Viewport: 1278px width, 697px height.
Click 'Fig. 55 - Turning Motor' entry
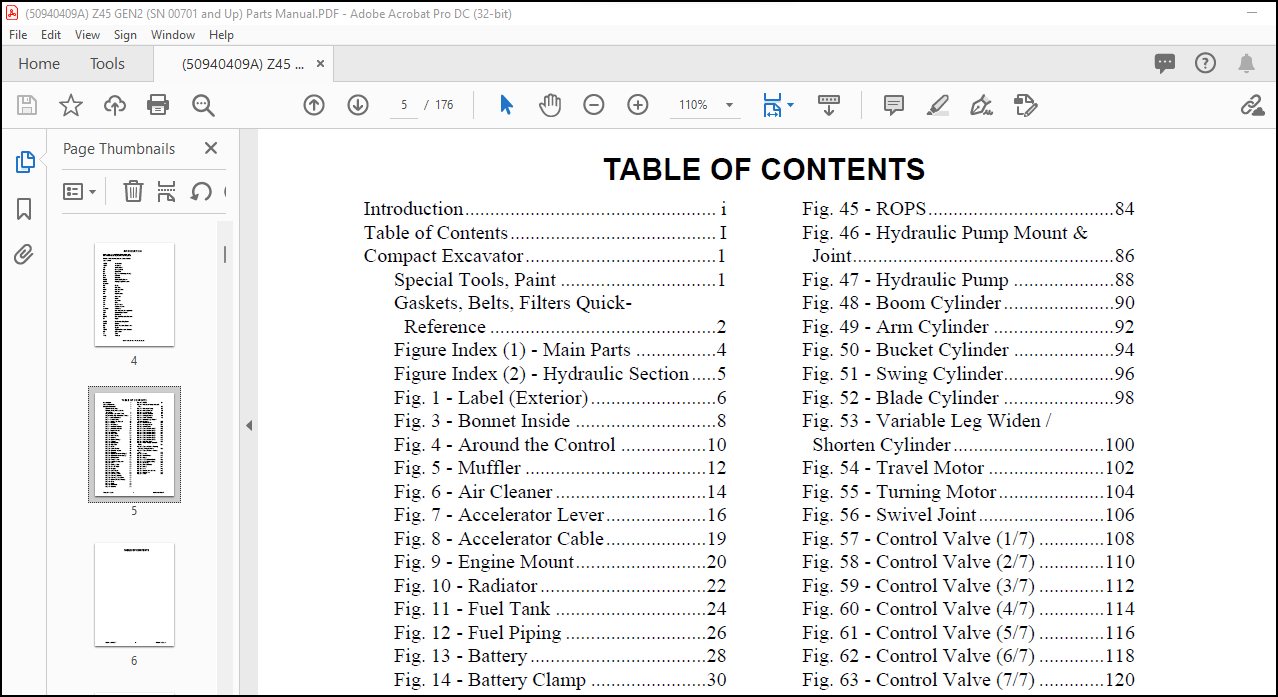click(x=968, y=491)
